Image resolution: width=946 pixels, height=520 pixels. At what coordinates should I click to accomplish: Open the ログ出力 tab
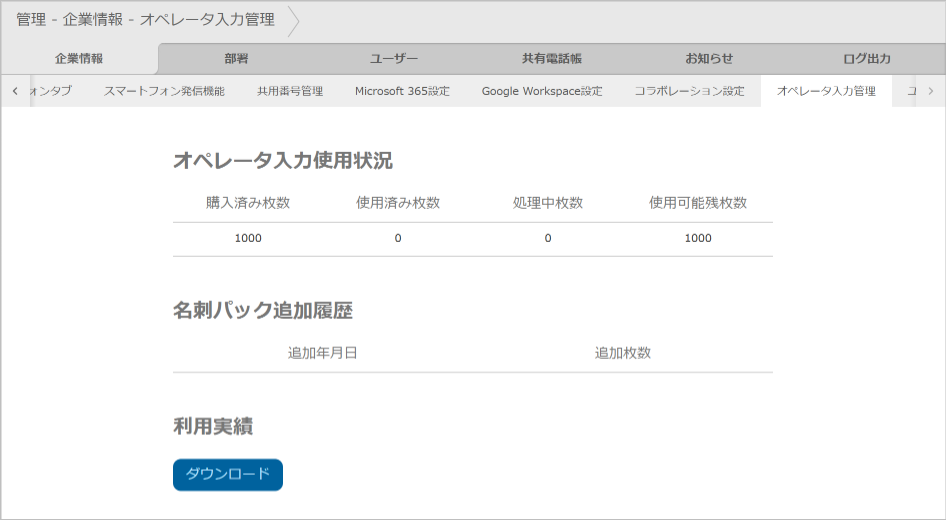pyautogui.click(x=866, y=59)
